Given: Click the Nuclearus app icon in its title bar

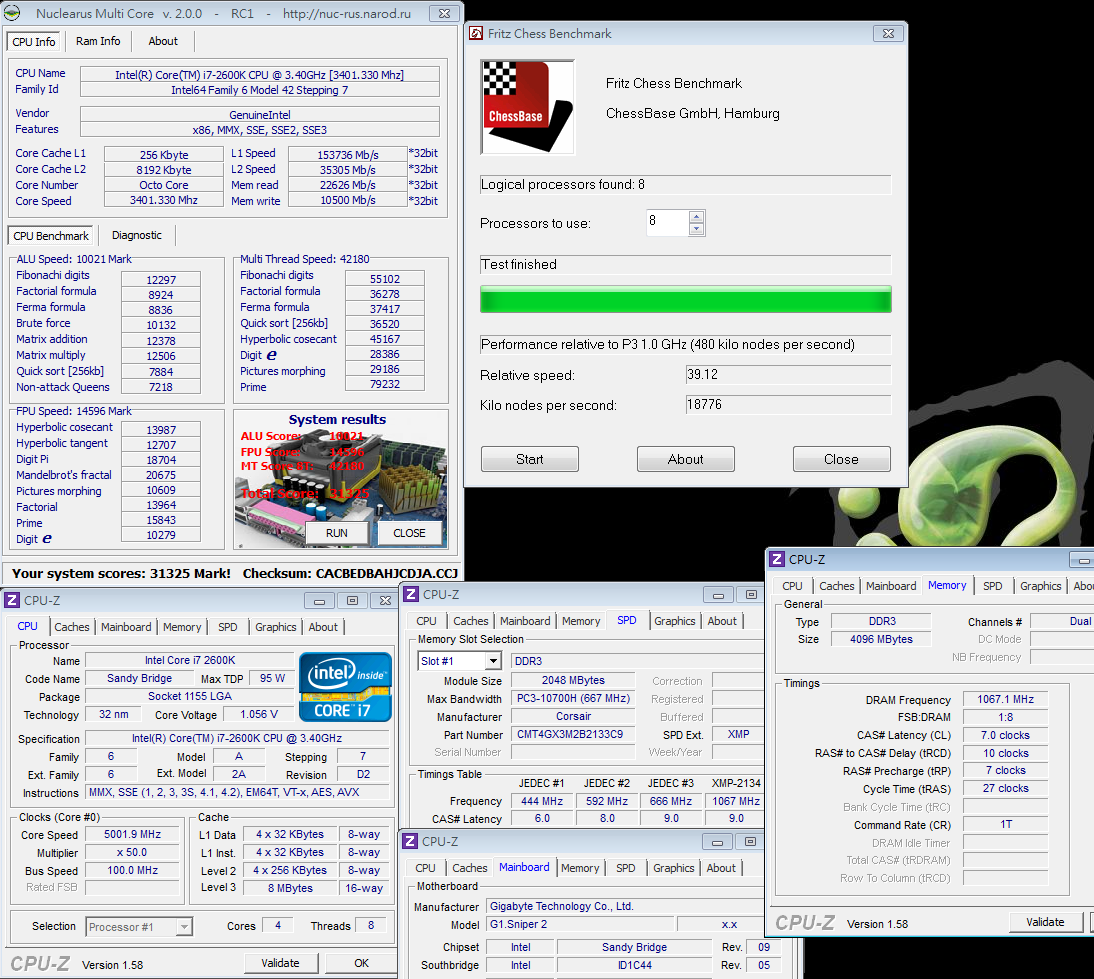Looking at the screenshot, I should [x=12, y=13].
